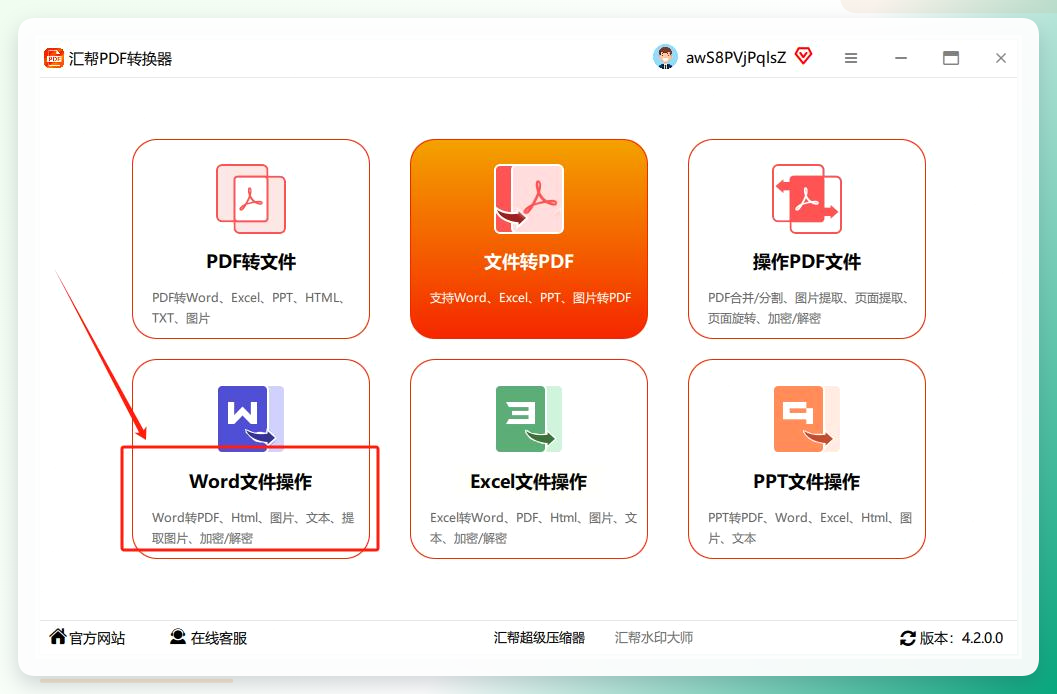Minimize the converter window
This screenshot has height=694, width=1057.
point(901,58)
